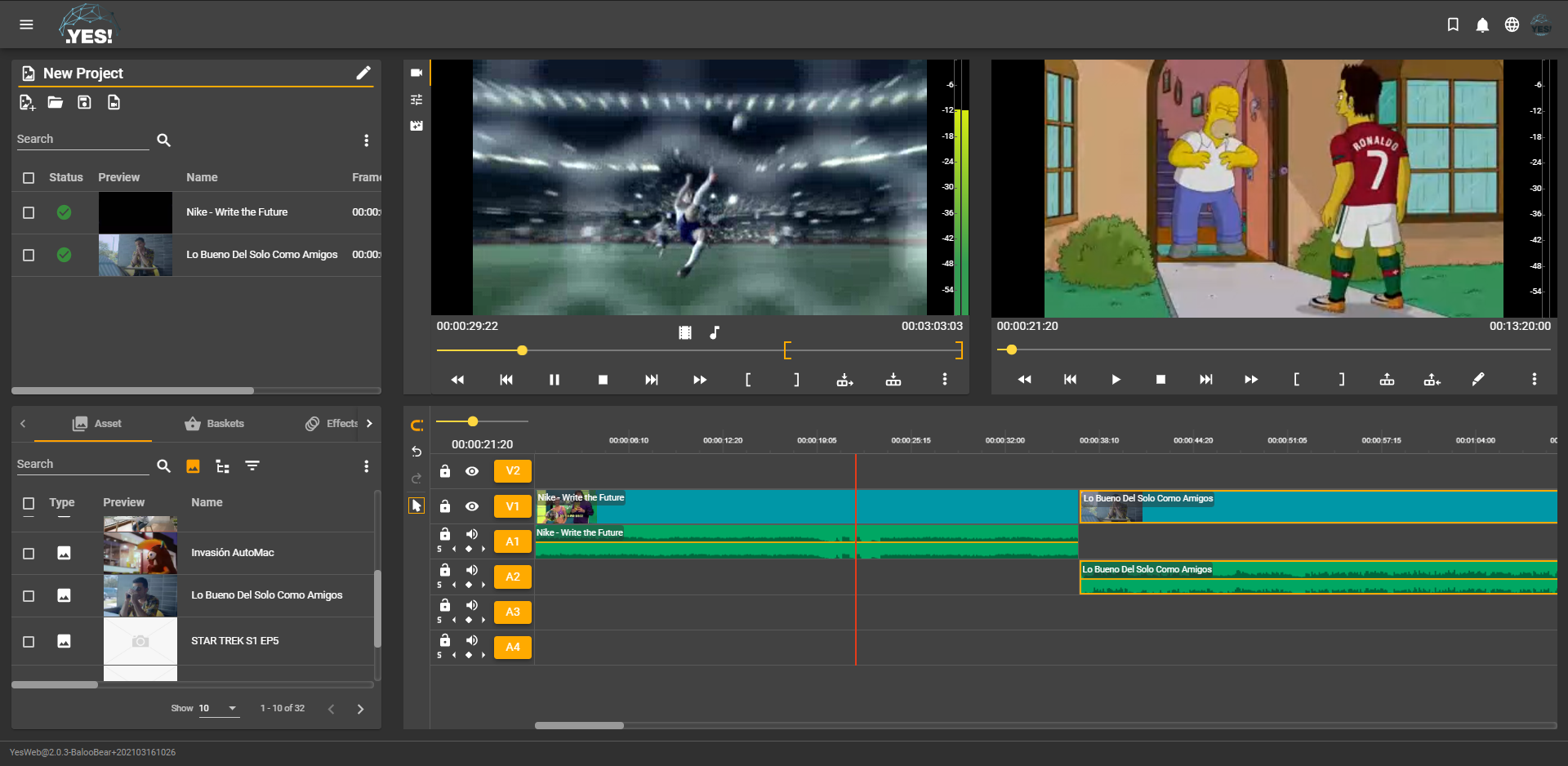Open the asset filter options

point(252,465)
